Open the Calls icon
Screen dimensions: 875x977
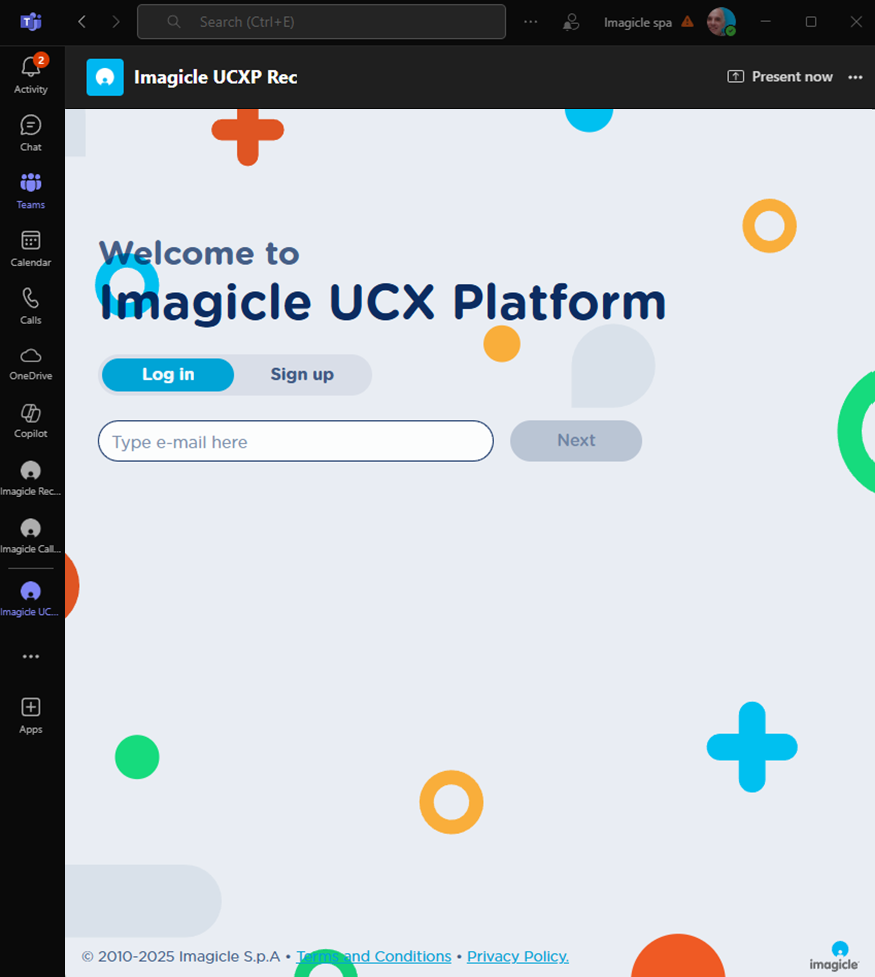[31, 305]
